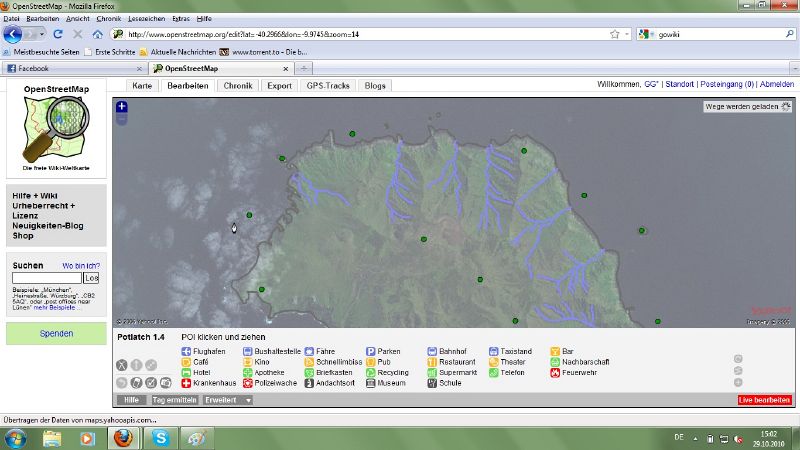The width and height of the screenshot is (800, 450).
Task: Pick the Bushaltestelle POI icon
Action: pos(247,352)
